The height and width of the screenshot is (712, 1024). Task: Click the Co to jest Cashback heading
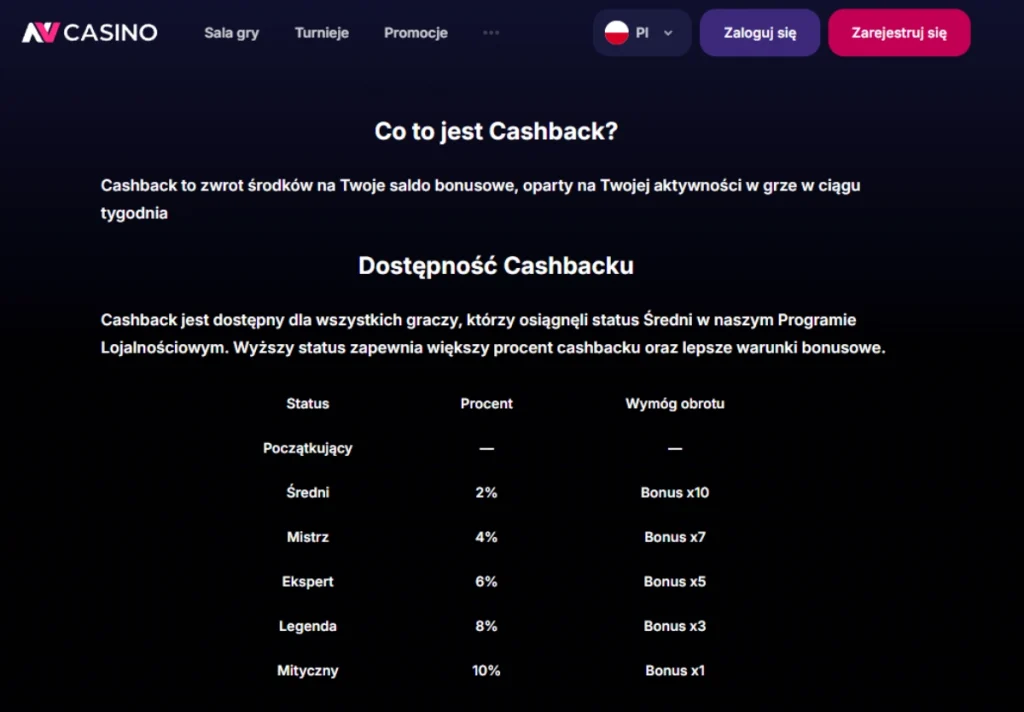pos(496,131)
